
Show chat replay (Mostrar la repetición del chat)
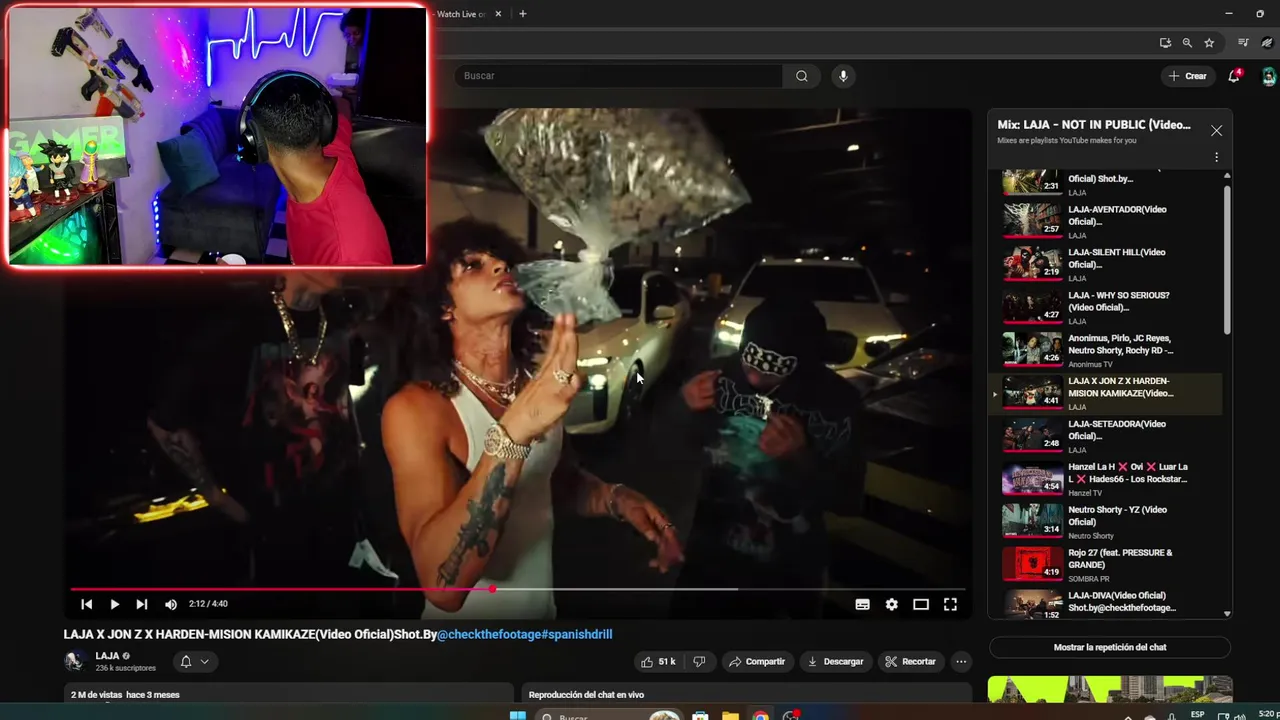[1110, 647]
